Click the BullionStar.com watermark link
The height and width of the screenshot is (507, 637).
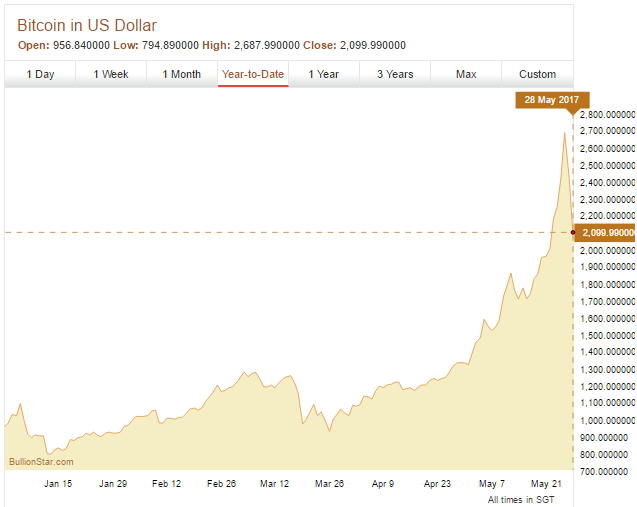tap(41, 462)
